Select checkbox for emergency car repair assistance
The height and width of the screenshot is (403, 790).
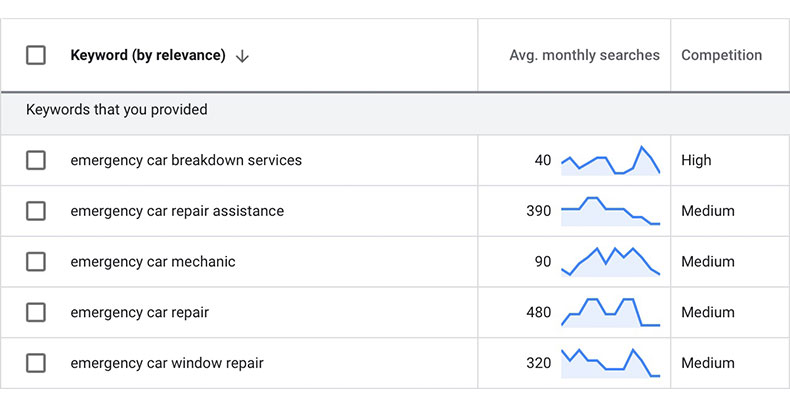point(36,211)
